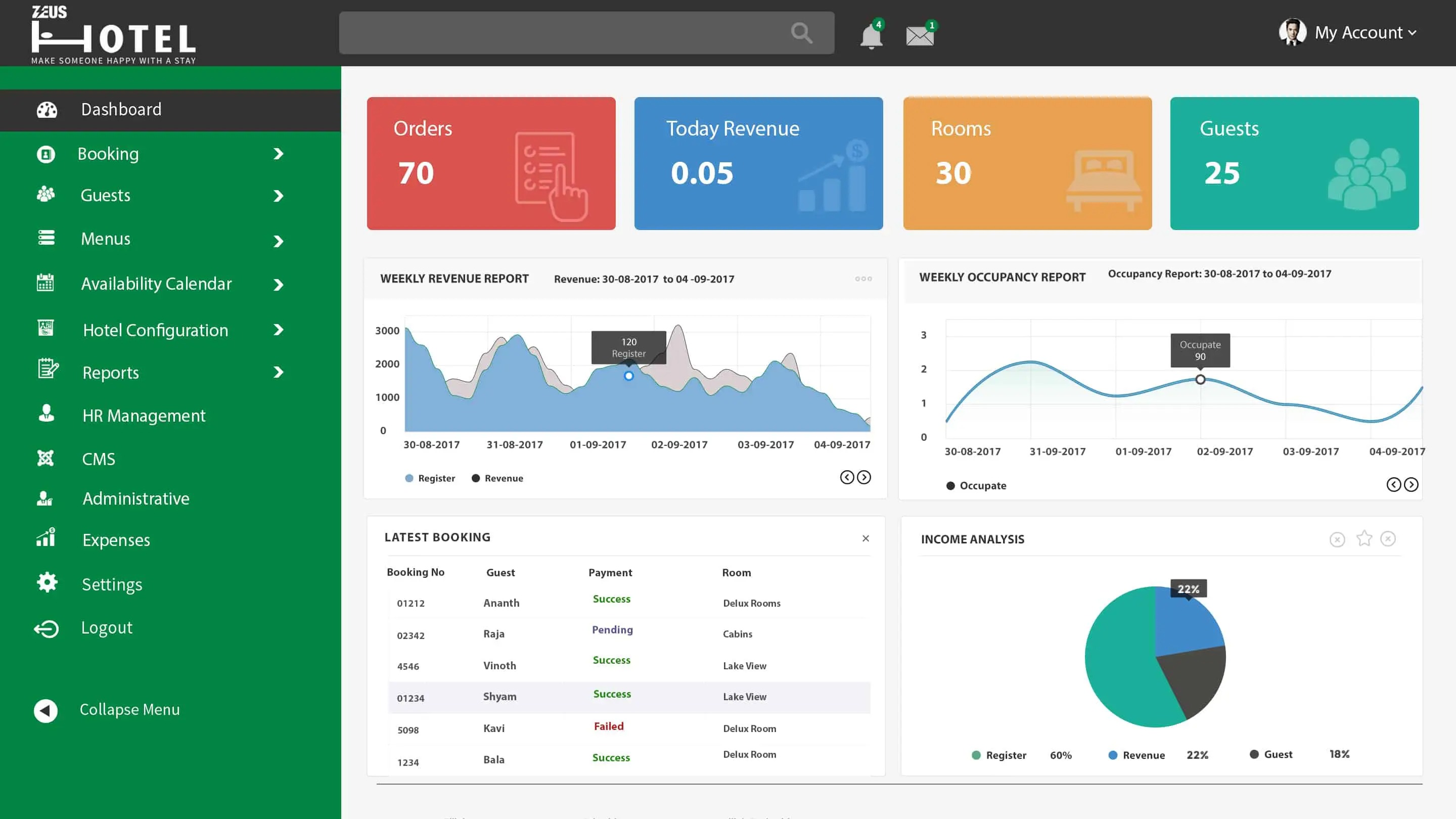Toggle the Occupate legend below occupancy chart
Image resolution: width=1456 pixels, height=819 pixels.
point(977,485)
